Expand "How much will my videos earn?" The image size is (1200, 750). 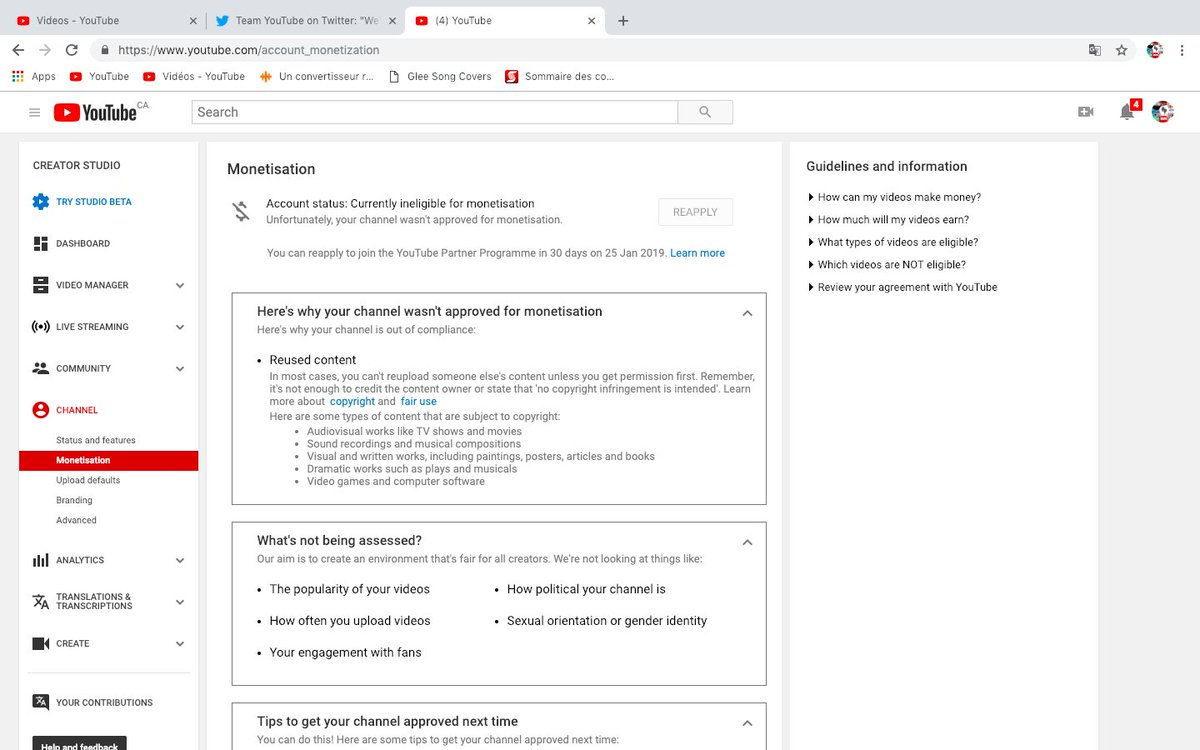click(x=888, y=220)
